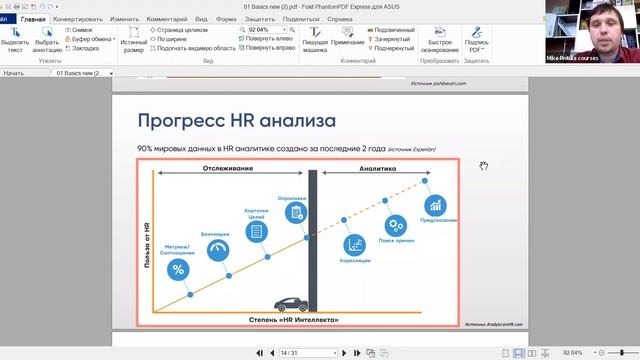Click Подогнать видимую область
Screen dimensions: 640x360
(x=193, y=48)
